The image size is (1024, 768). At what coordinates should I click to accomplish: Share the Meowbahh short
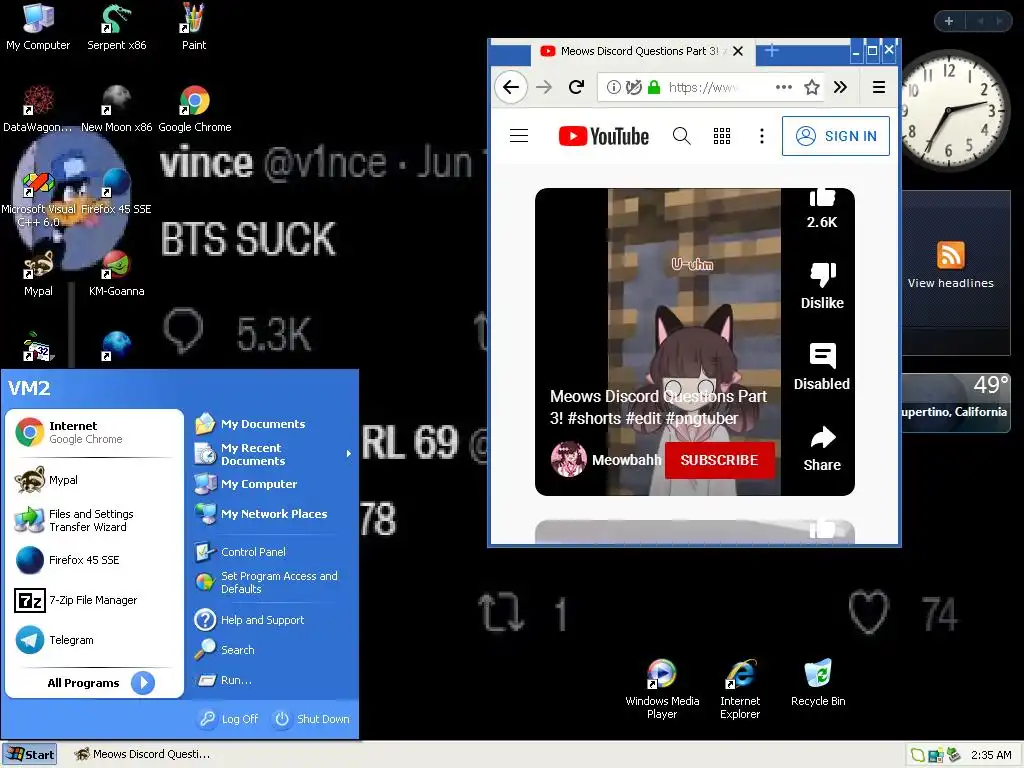[822, 448]
